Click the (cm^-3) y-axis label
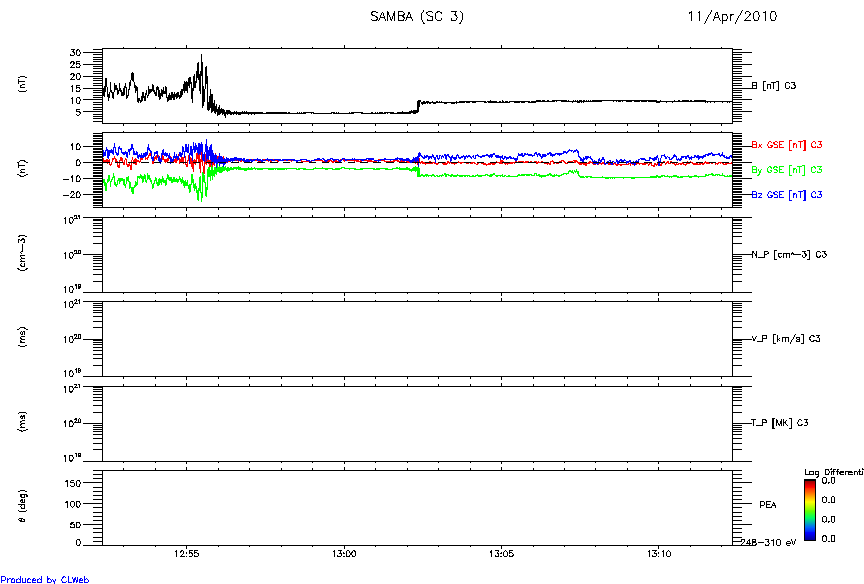Viewport: 864px width, 584px height. point(23,253)
